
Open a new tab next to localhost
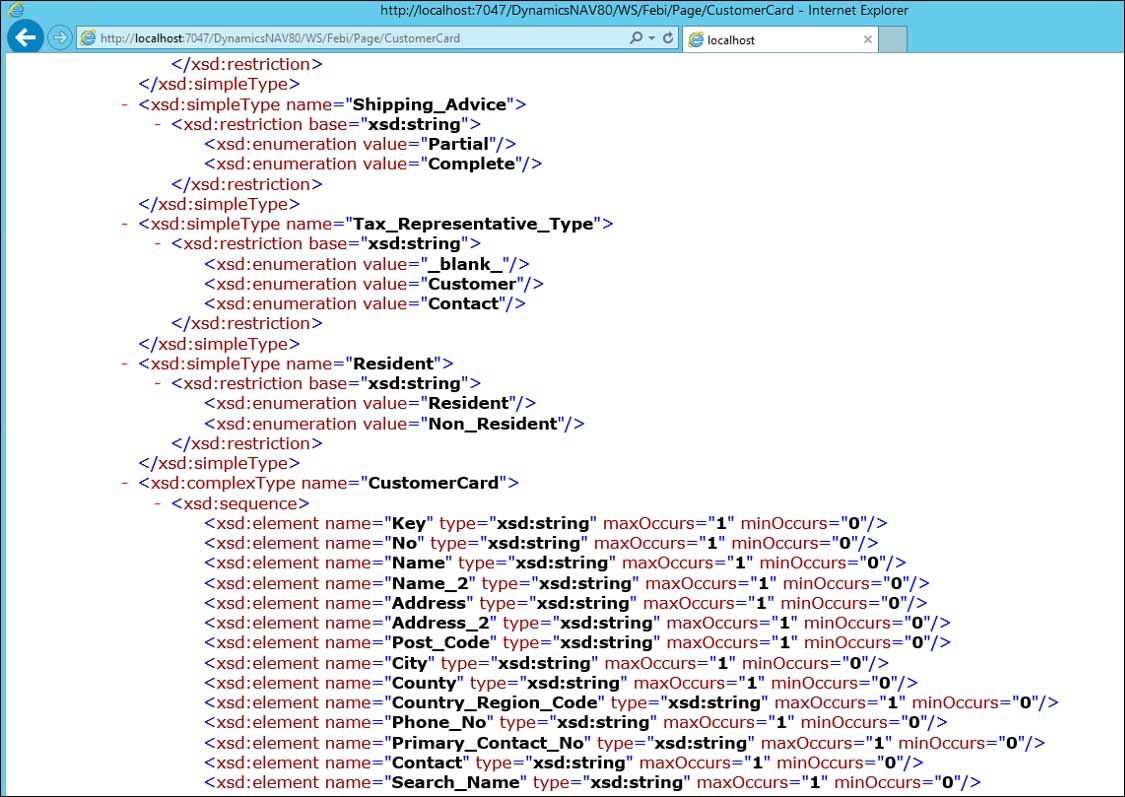[894, 40]
